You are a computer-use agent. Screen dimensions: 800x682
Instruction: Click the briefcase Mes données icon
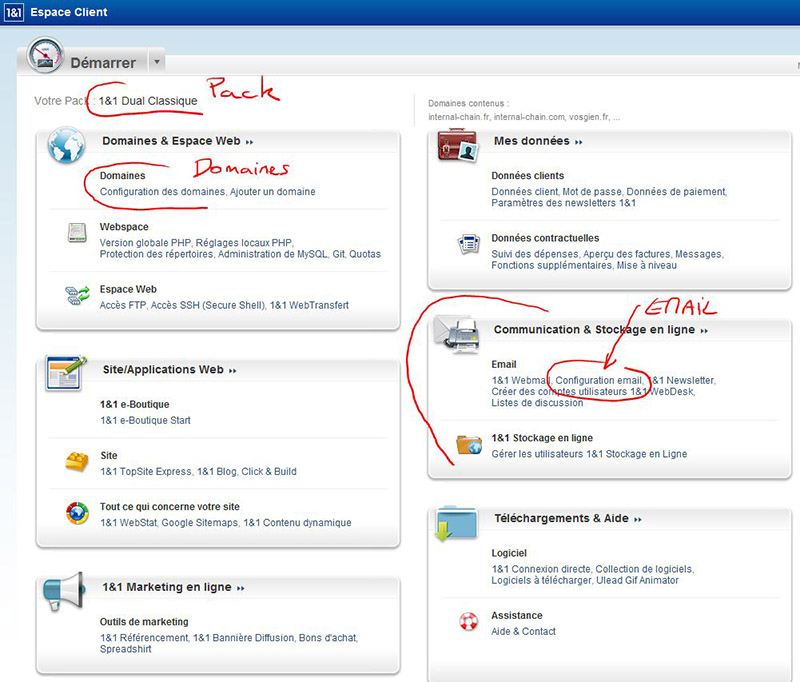tap(458, 145)
